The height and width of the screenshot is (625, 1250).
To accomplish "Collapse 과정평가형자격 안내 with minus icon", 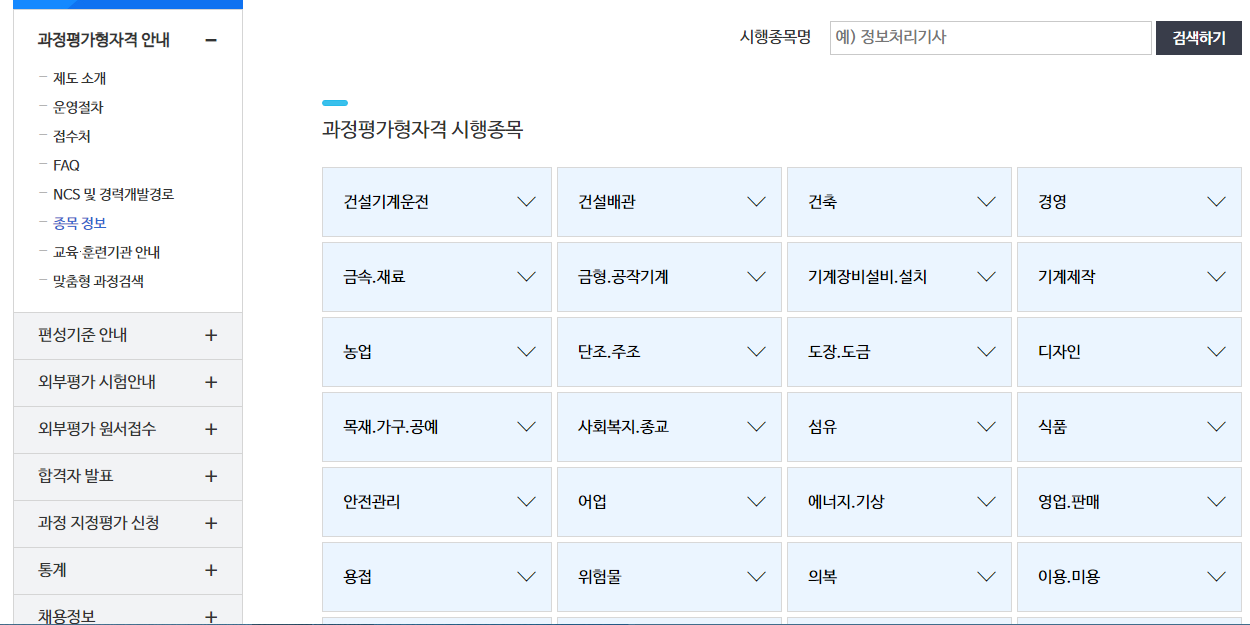I will pos(210,40).
